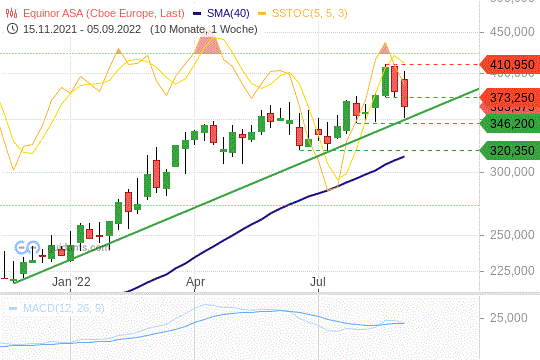Click the (10 Monate, 1 Woche) period text

(x=204, y=29)
